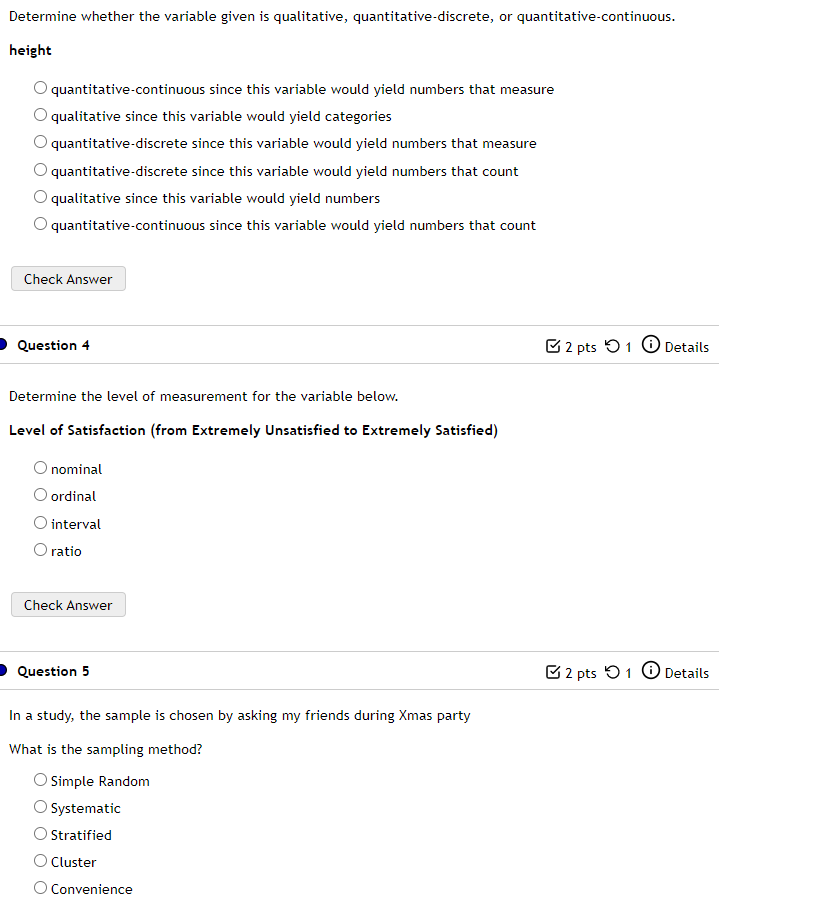Click the info circle icon next to Question 5 Details
The height and width of the screenshot is (901, 814).
pos(651,671)
